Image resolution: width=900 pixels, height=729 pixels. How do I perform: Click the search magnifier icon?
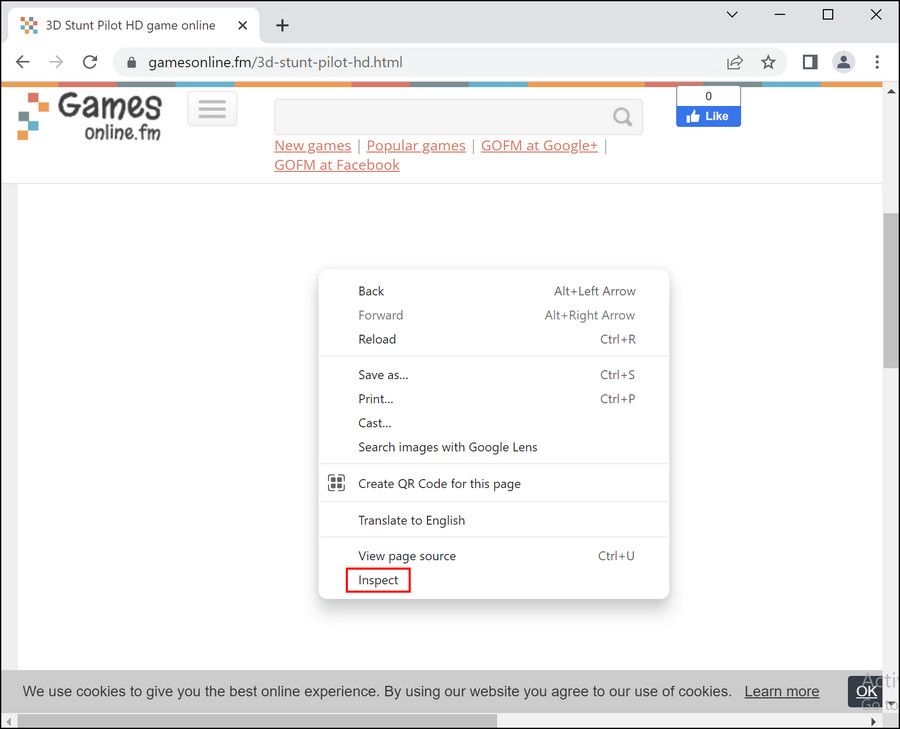[621, 117]
